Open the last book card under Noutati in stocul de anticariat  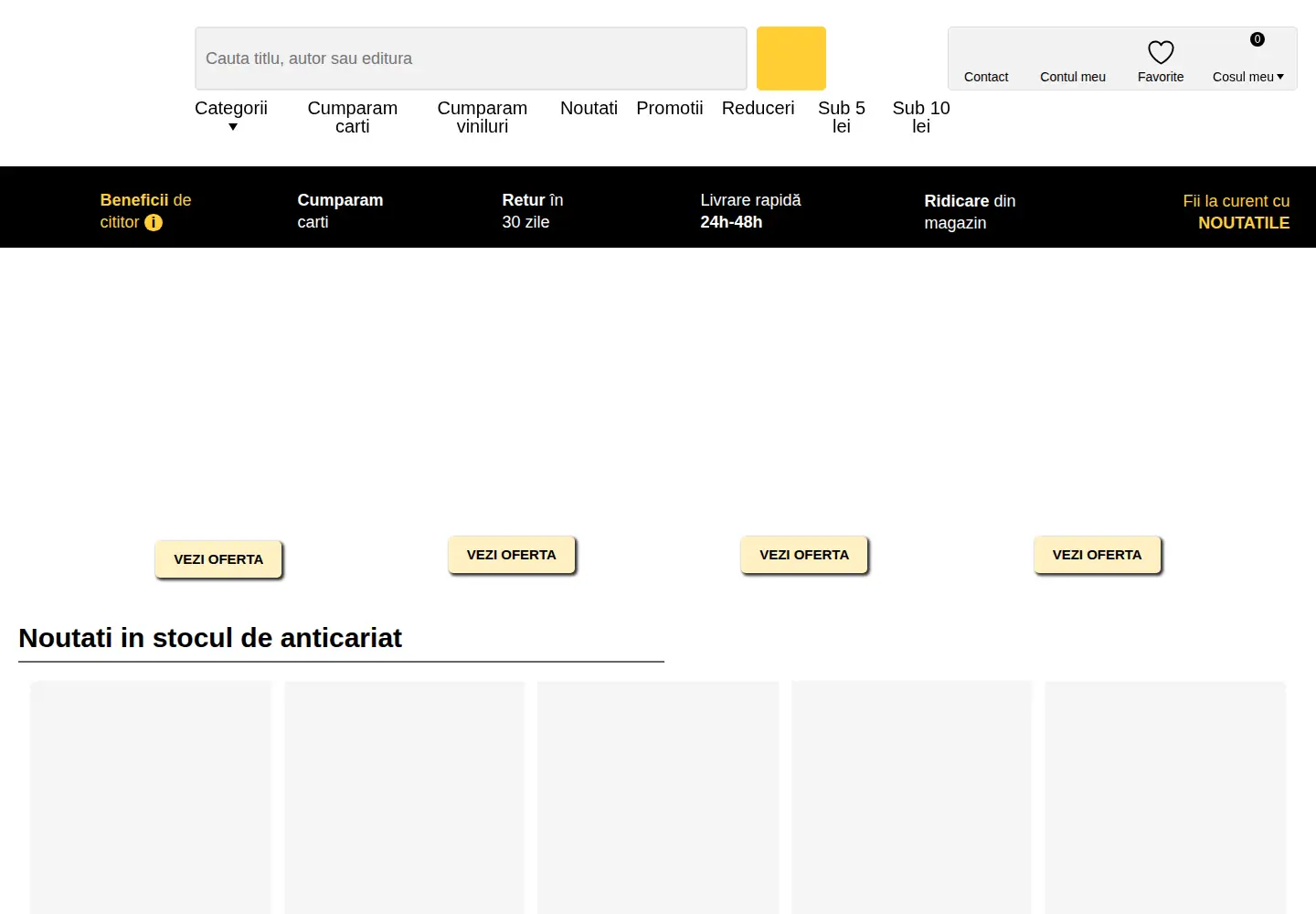1165,797
